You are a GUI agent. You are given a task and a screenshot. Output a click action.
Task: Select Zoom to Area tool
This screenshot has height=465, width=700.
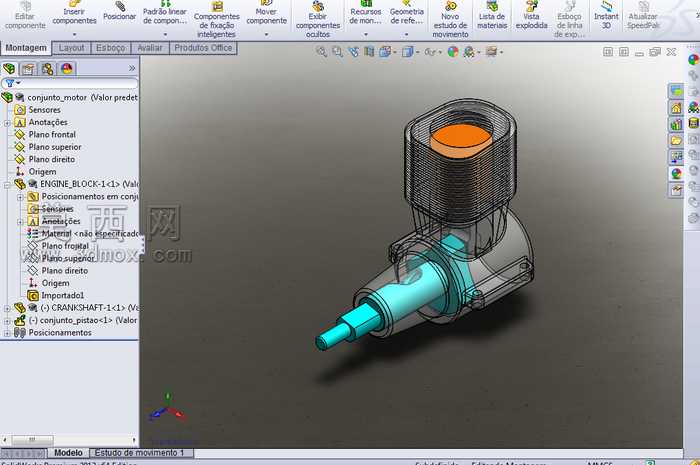pyautogui.click(x=338, y=52)
